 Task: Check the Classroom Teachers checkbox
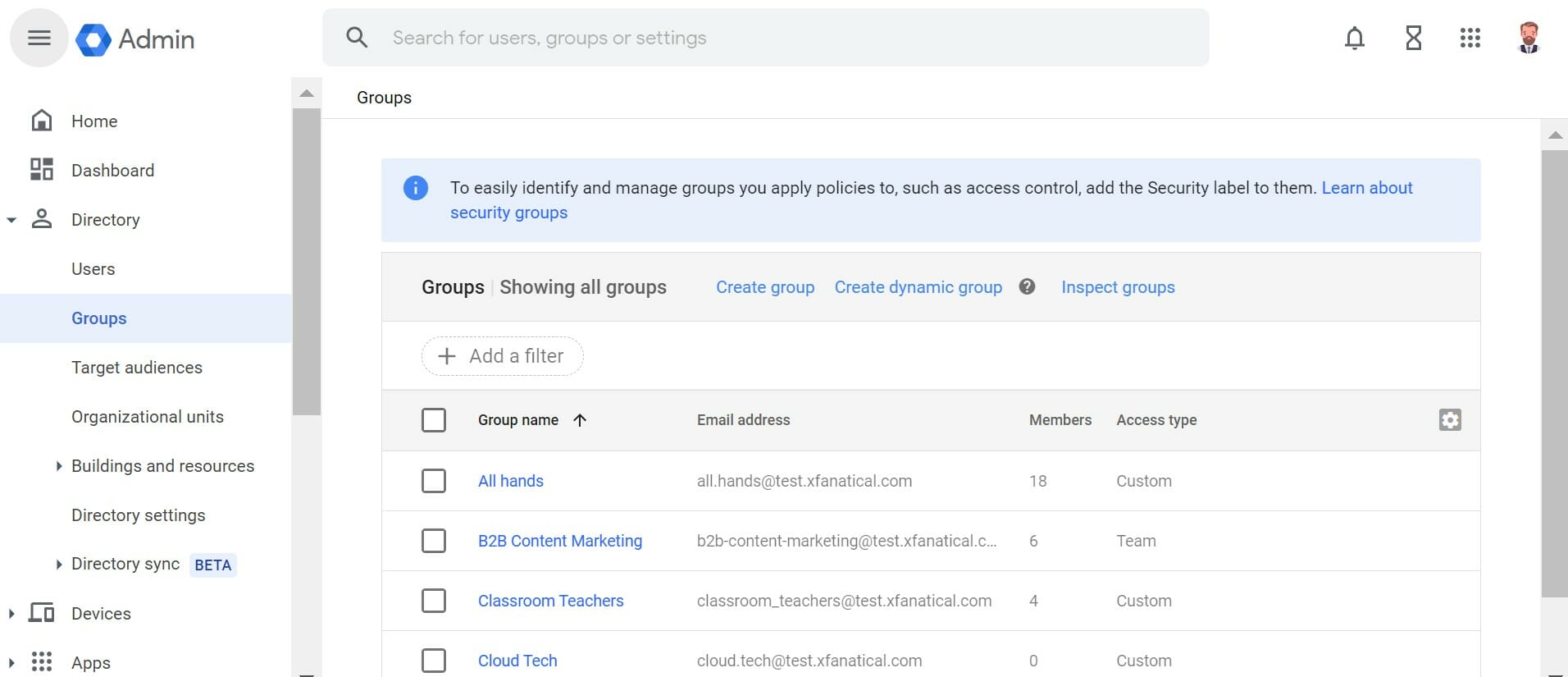(434, 601)
